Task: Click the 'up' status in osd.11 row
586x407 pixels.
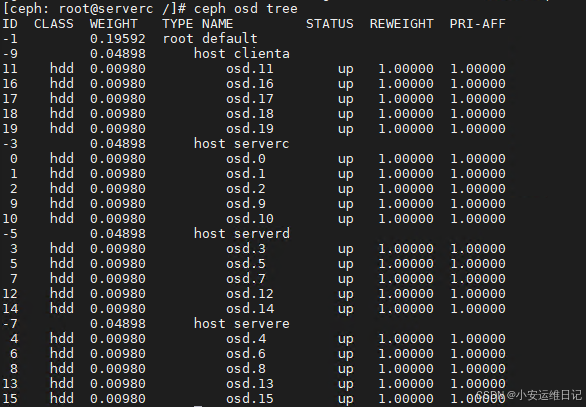Action: (x=345, y=70)
